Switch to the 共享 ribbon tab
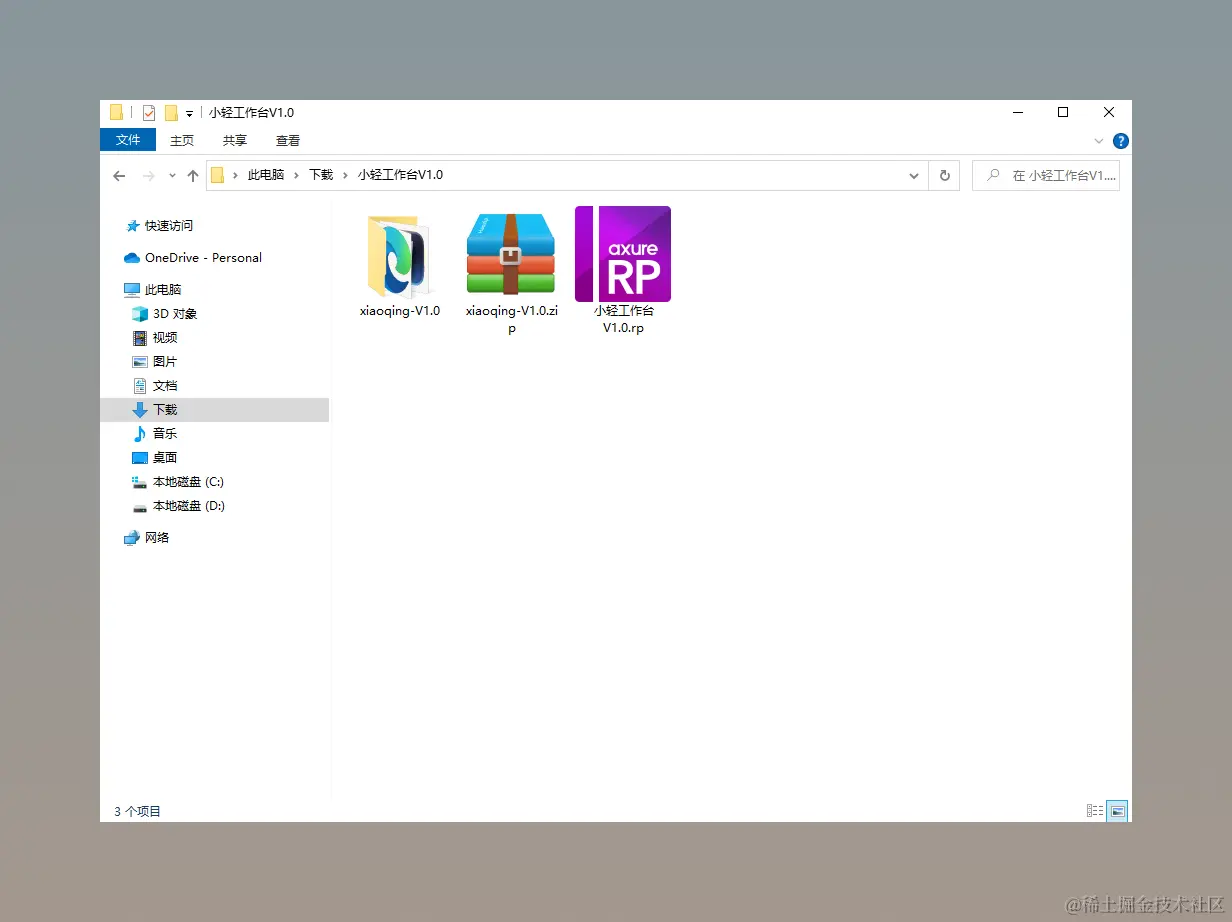 (x=235, y=141)
